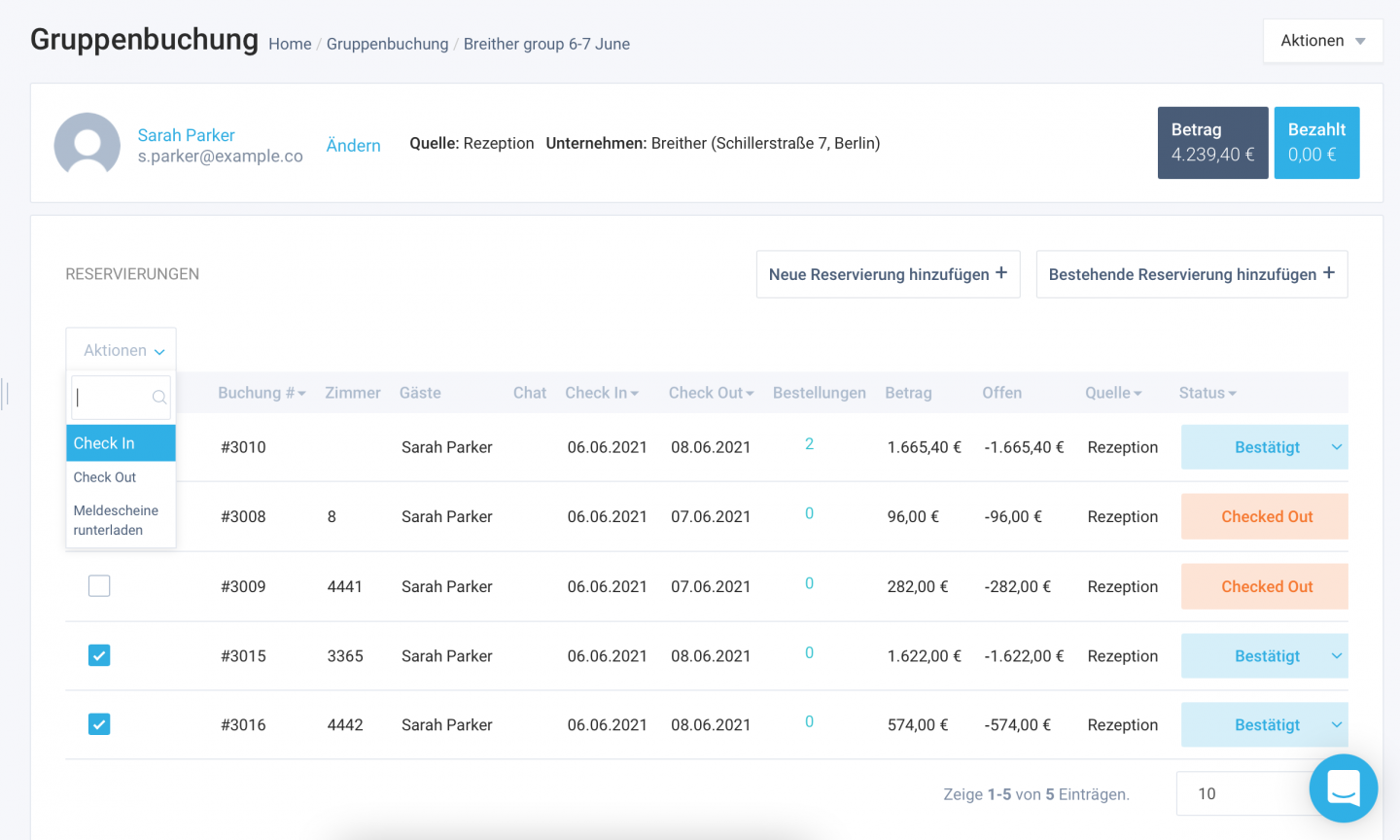Sort by the Check Out column

712,393
